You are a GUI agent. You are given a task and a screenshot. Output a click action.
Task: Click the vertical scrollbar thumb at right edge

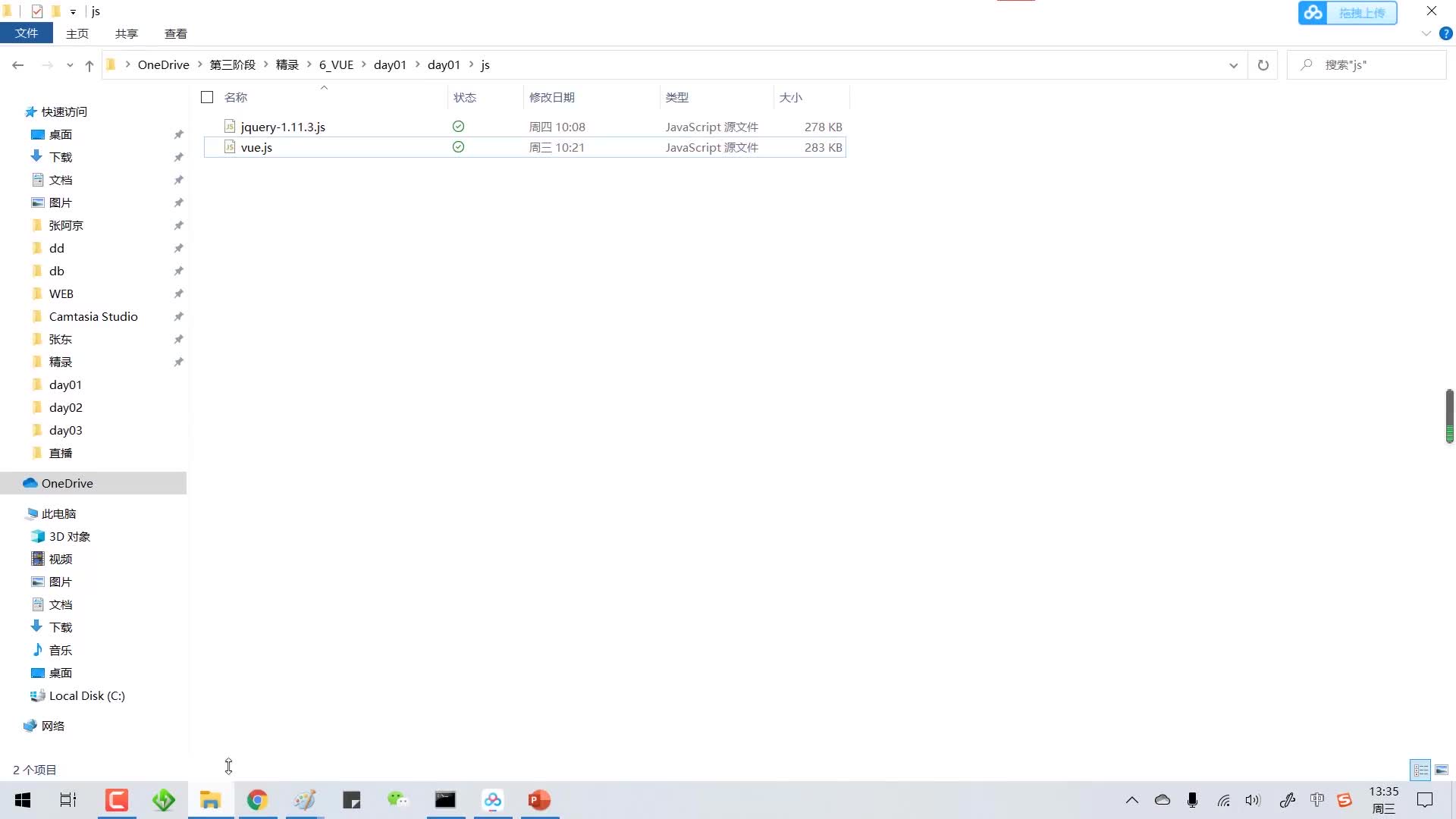(x=1449, y=416)
